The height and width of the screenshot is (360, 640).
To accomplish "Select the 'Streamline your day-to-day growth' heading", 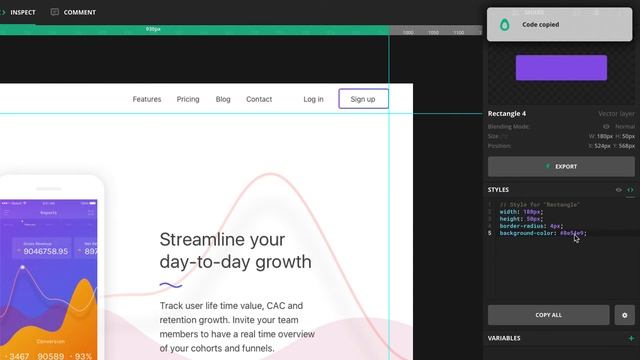I will [236, 251].
